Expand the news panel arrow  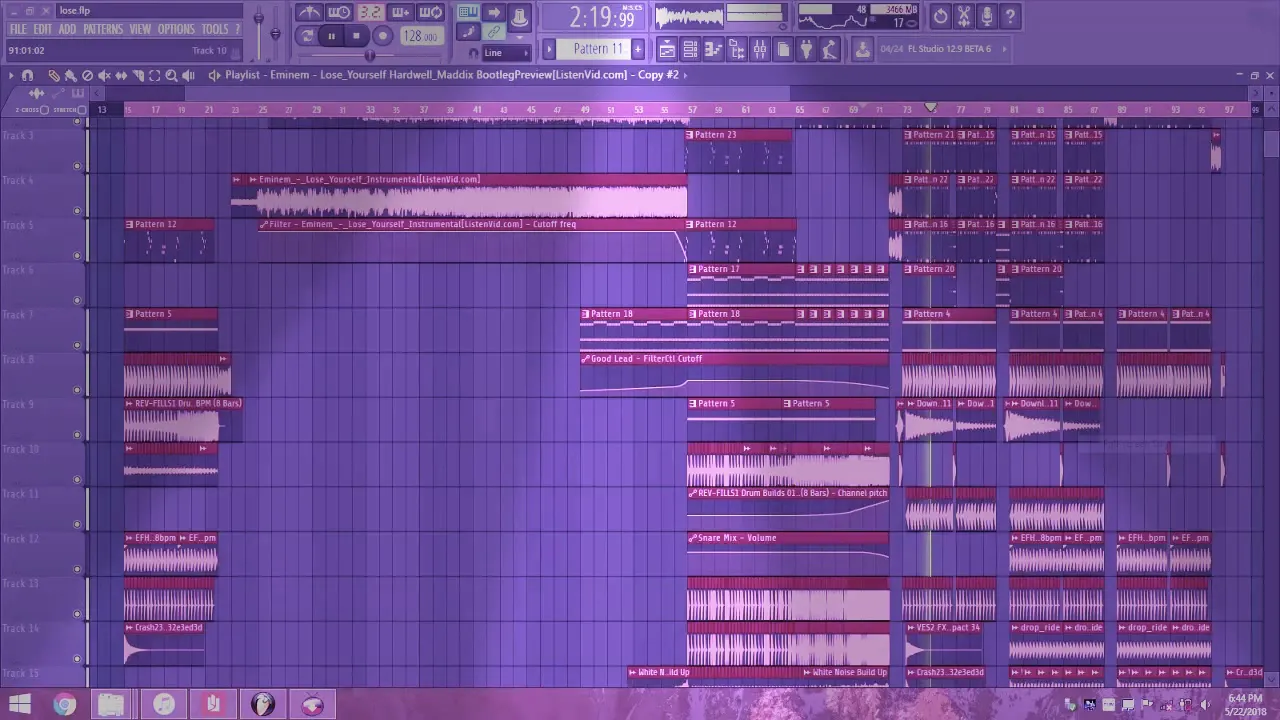pyautogui.click(x=1004, y=48)
